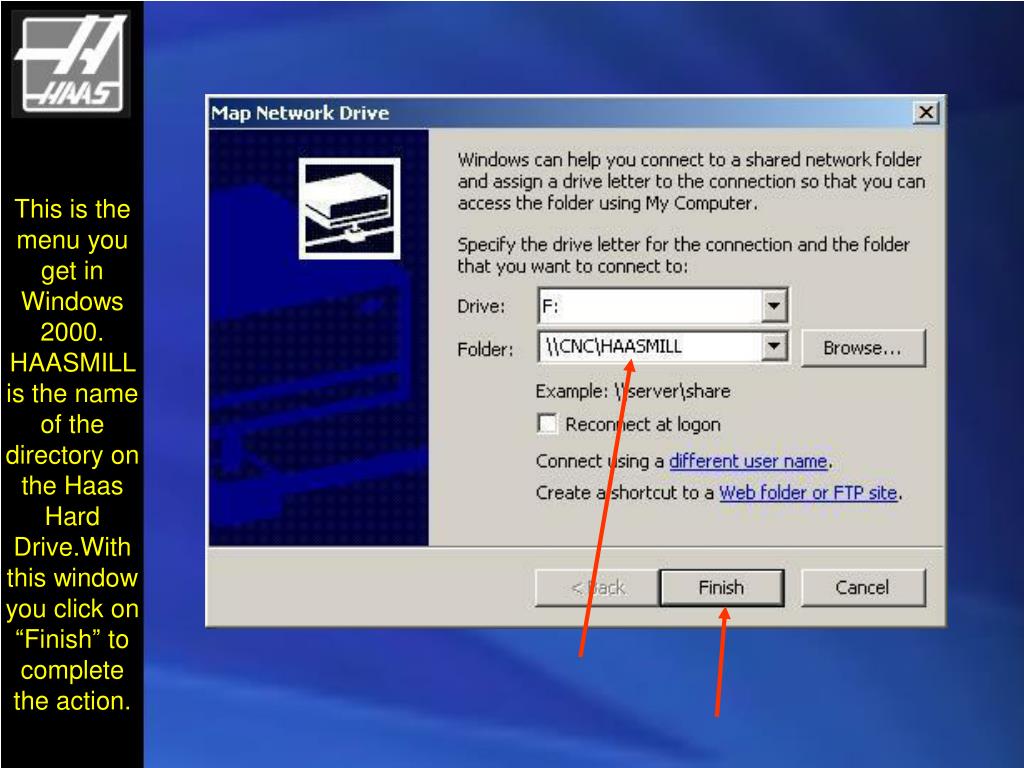1024x768 pixels.
Task: Open the Browse... folder dialog
Action: 863,348
